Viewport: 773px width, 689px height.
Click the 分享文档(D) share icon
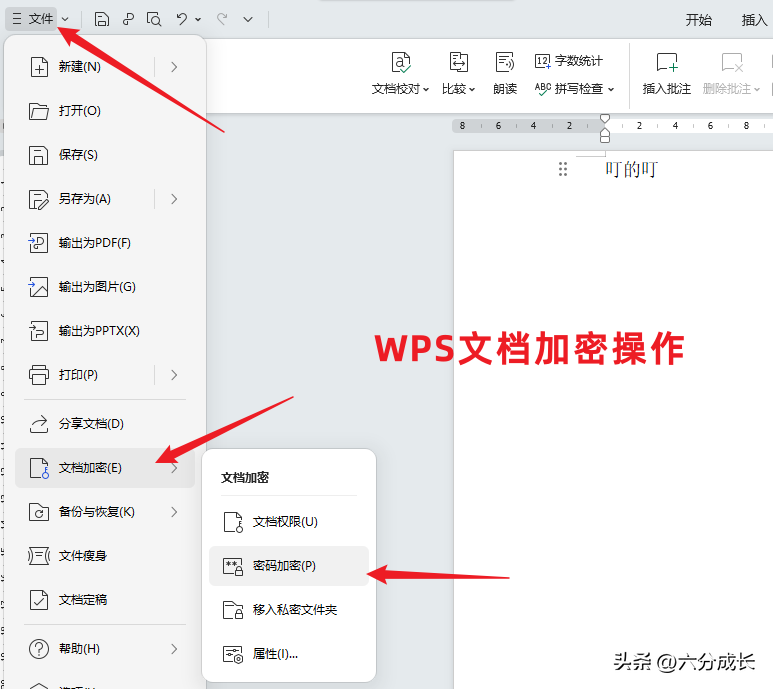38,424
